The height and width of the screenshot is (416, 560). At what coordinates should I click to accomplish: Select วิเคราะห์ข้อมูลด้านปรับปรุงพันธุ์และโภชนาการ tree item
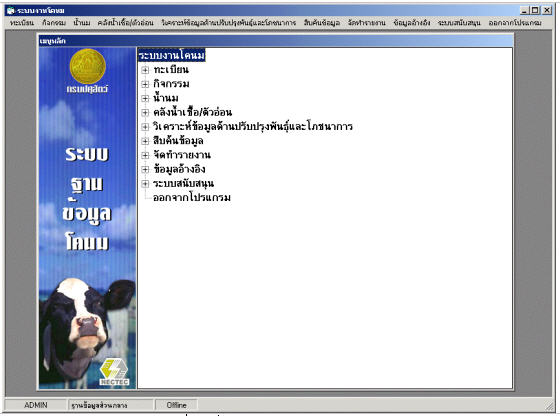point(253,126)
